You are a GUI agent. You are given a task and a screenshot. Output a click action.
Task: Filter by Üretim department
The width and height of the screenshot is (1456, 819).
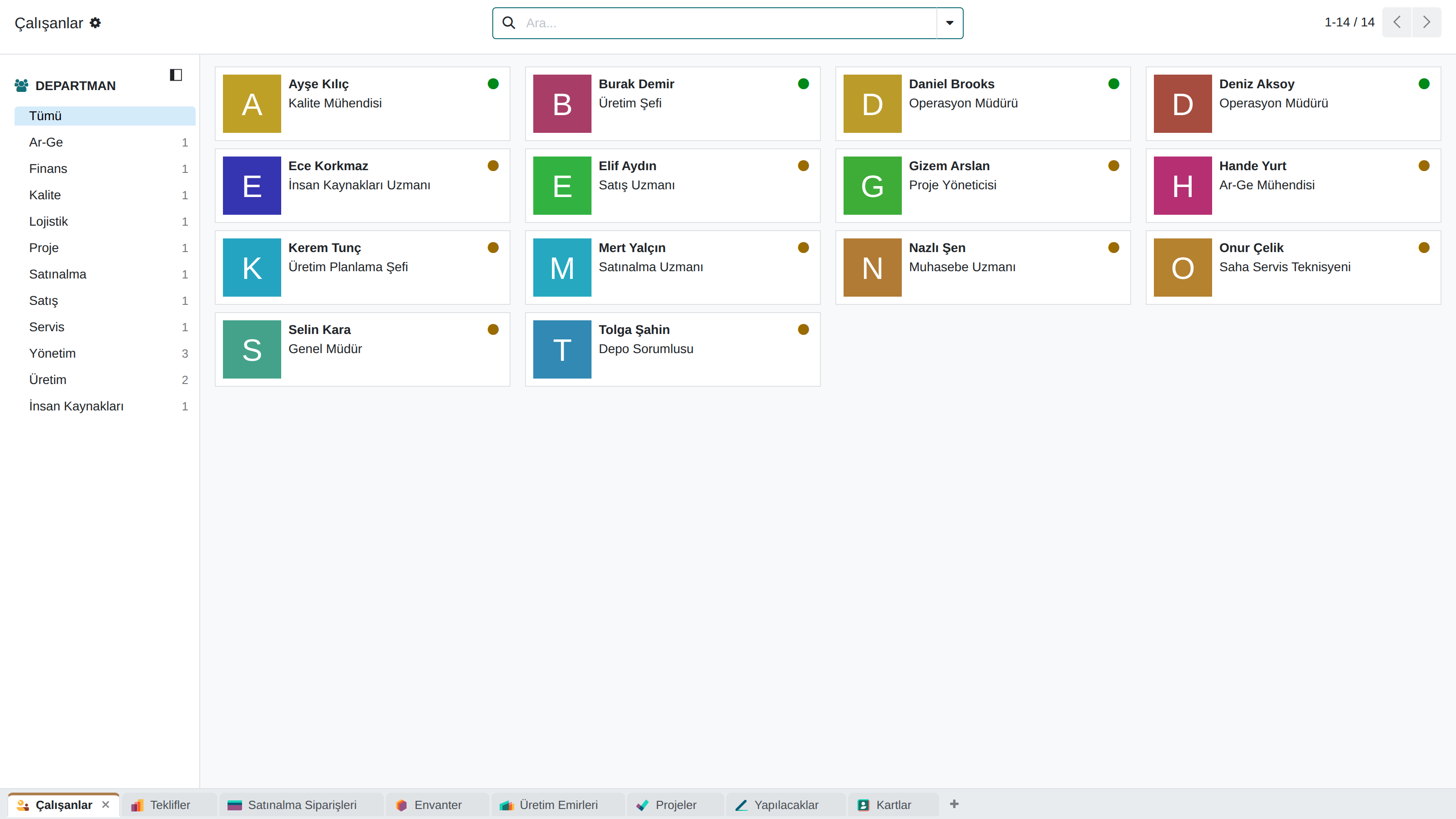(105, 380)
